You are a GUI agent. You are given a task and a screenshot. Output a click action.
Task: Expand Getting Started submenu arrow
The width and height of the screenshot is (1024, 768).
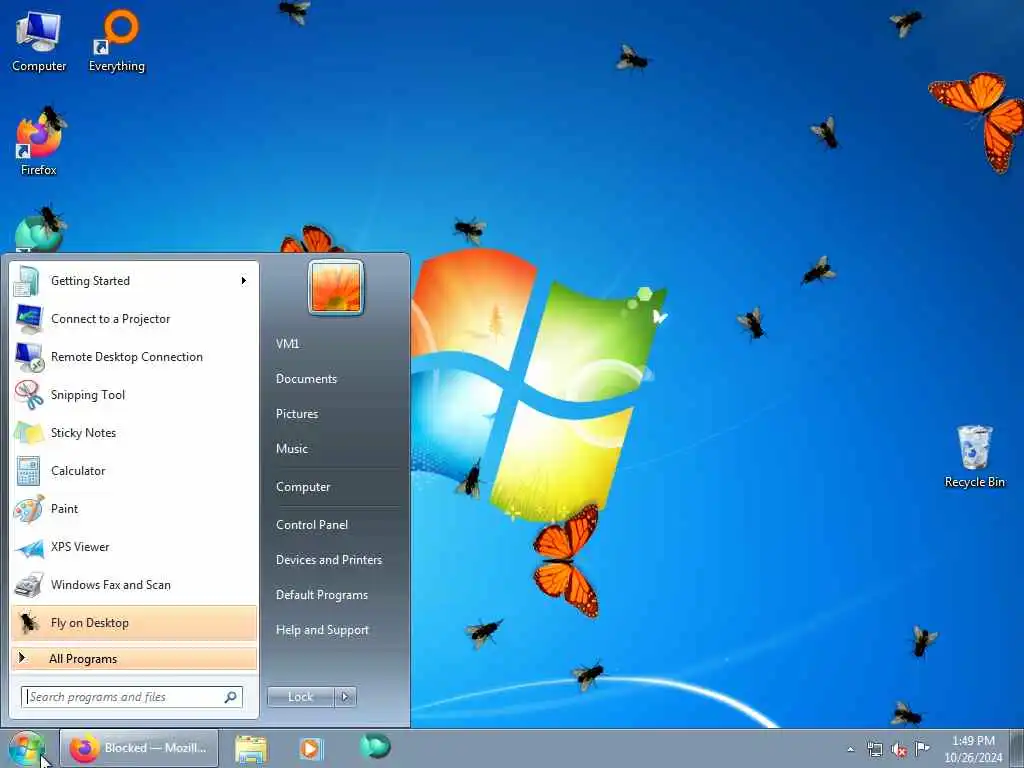244,281
